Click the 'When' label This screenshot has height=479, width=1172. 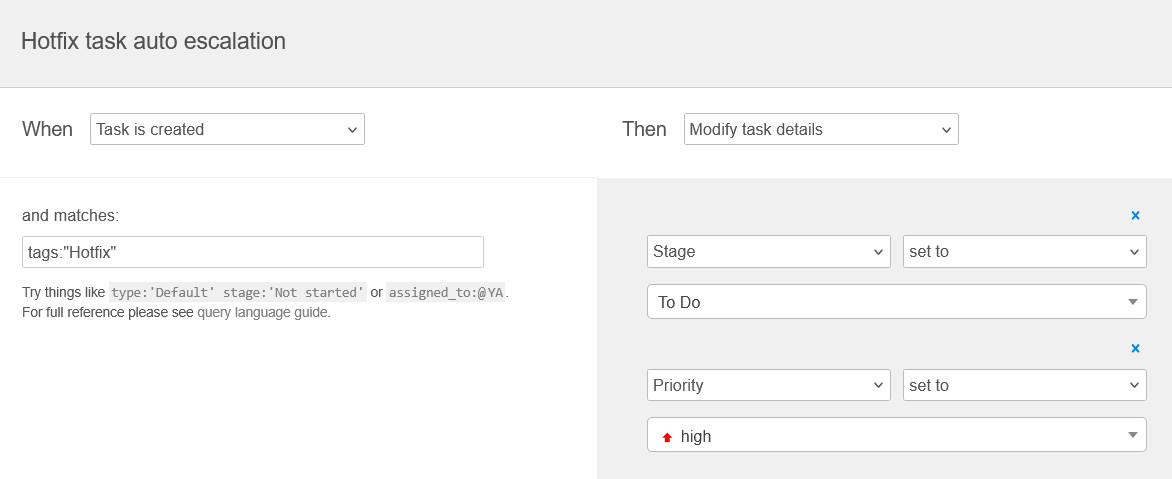tap(47, 129)
